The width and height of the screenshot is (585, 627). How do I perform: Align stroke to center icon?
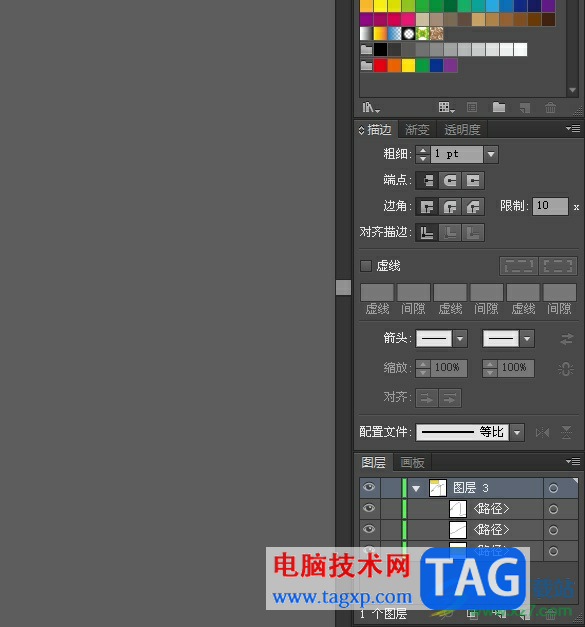click(x=427, y=233)
